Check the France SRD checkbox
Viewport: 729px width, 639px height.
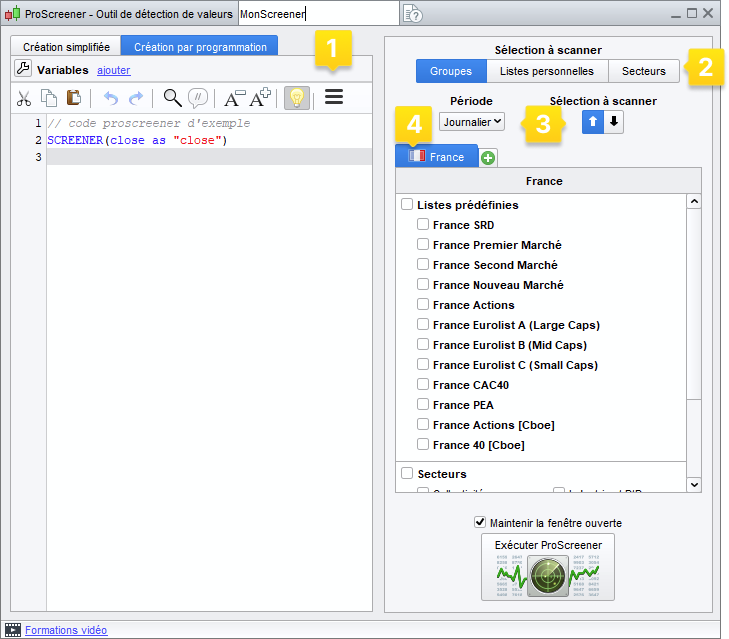(x=423, y=224)
